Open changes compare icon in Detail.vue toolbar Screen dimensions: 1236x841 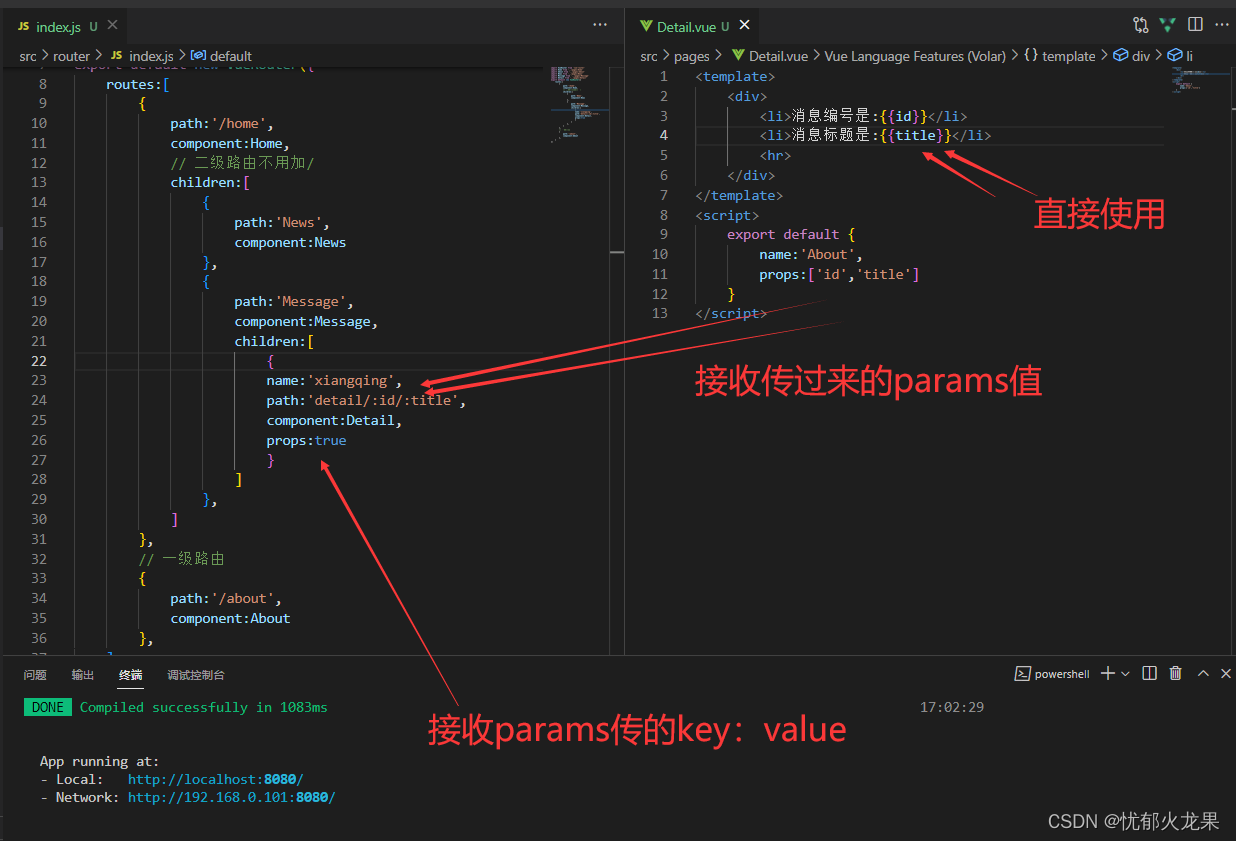[1141, 25]
